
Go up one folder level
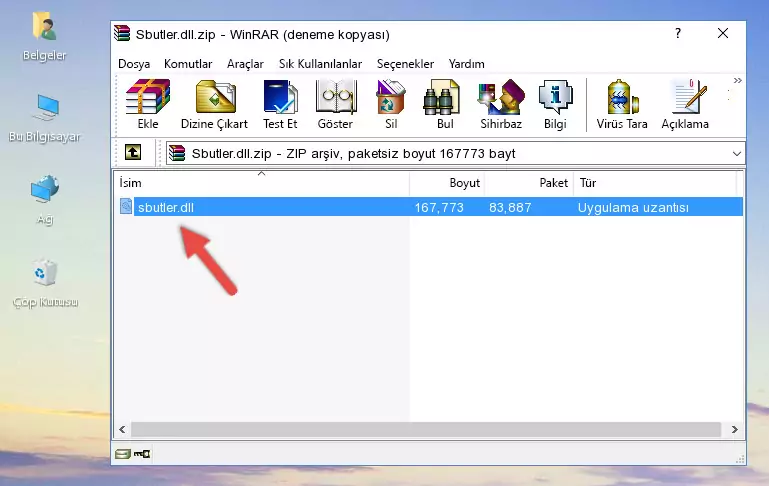pyautogui.click(x=133, y=153)
